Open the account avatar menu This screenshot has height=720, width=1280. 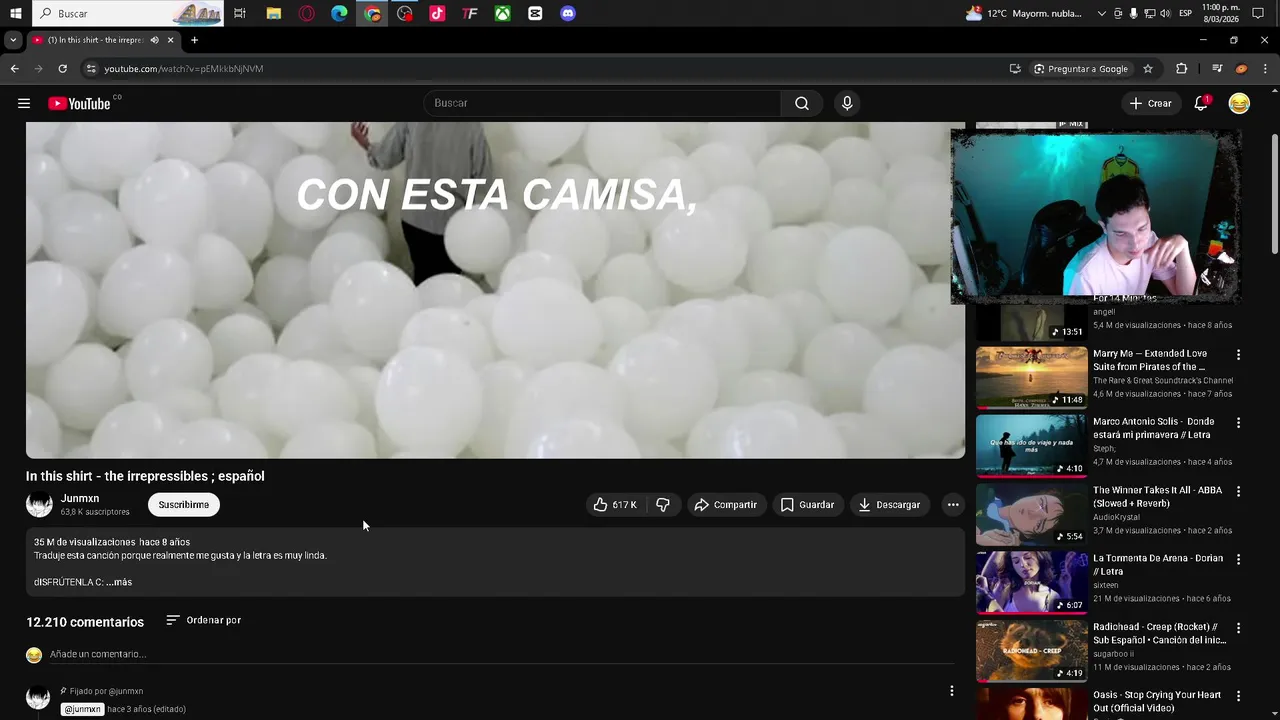pos(1239,103)
